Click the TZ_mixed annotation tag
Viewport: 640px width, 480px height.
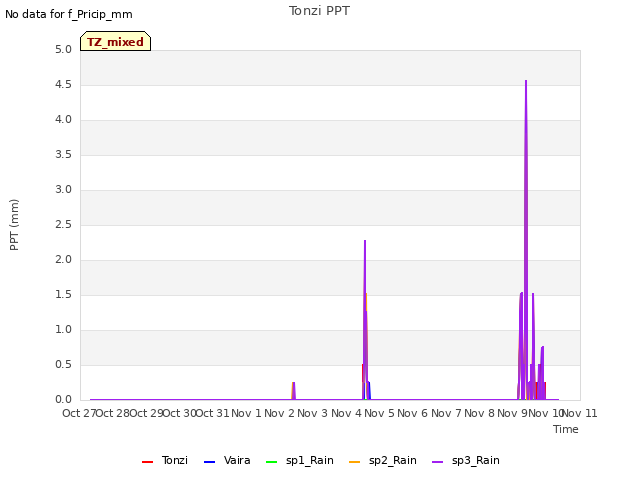click(x=116, y=41)
